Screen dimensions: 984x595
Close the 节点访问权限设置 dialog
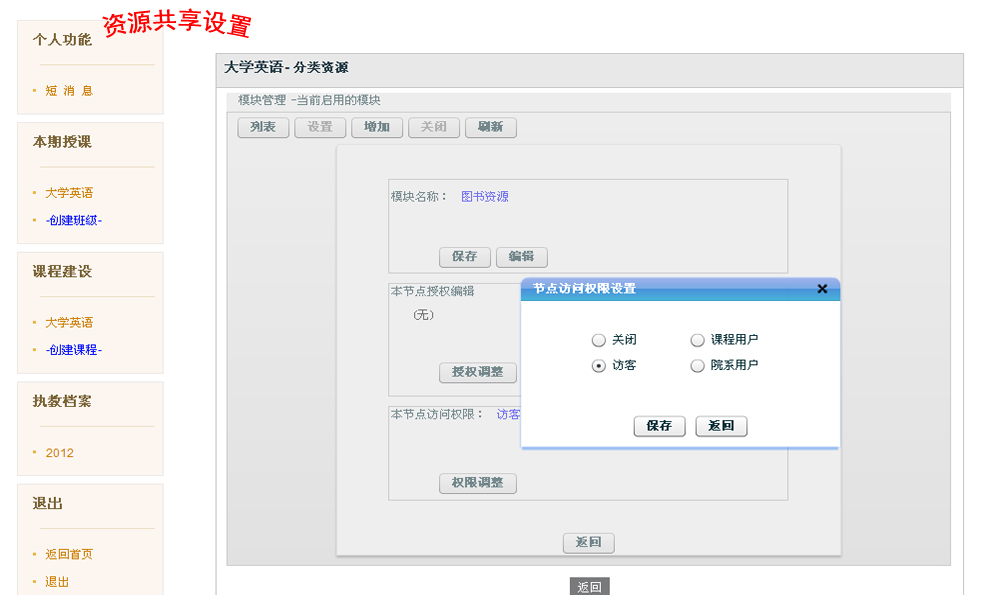pos(822,289)
